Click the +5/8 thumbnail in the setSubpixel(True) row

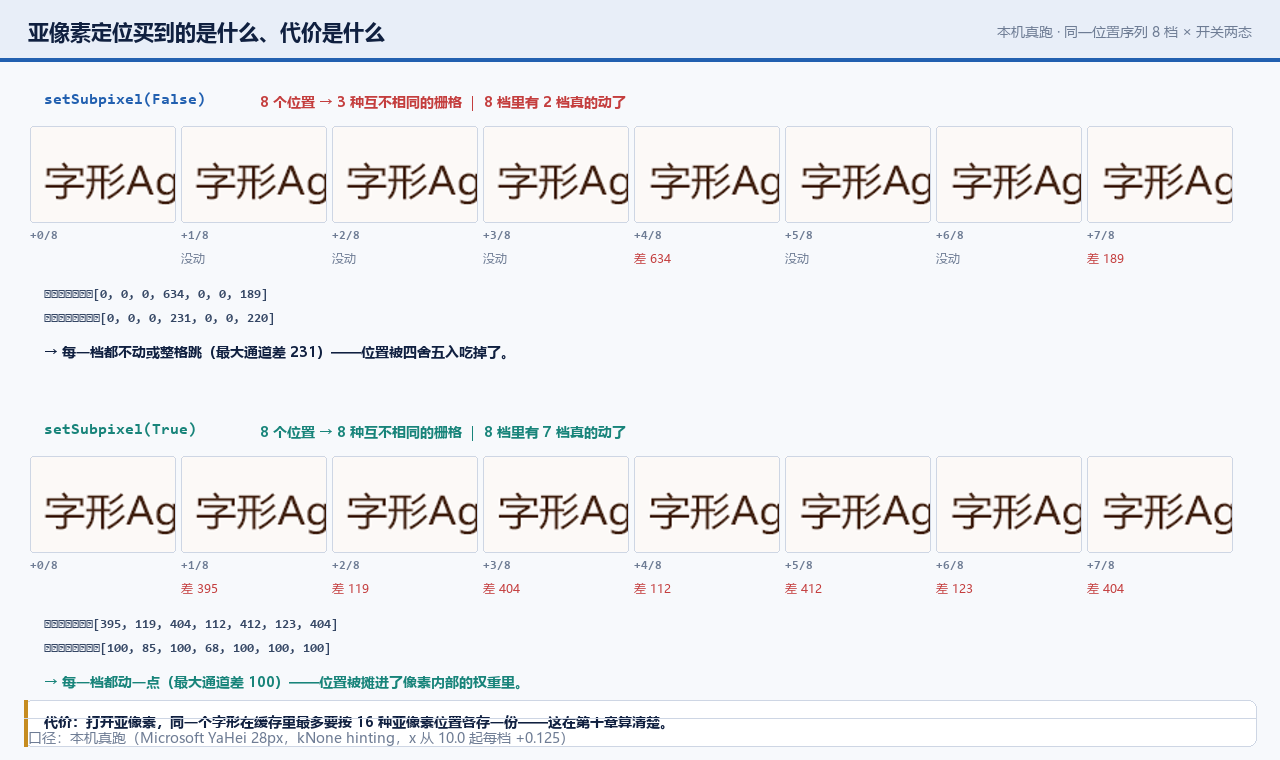click(858, 504)
